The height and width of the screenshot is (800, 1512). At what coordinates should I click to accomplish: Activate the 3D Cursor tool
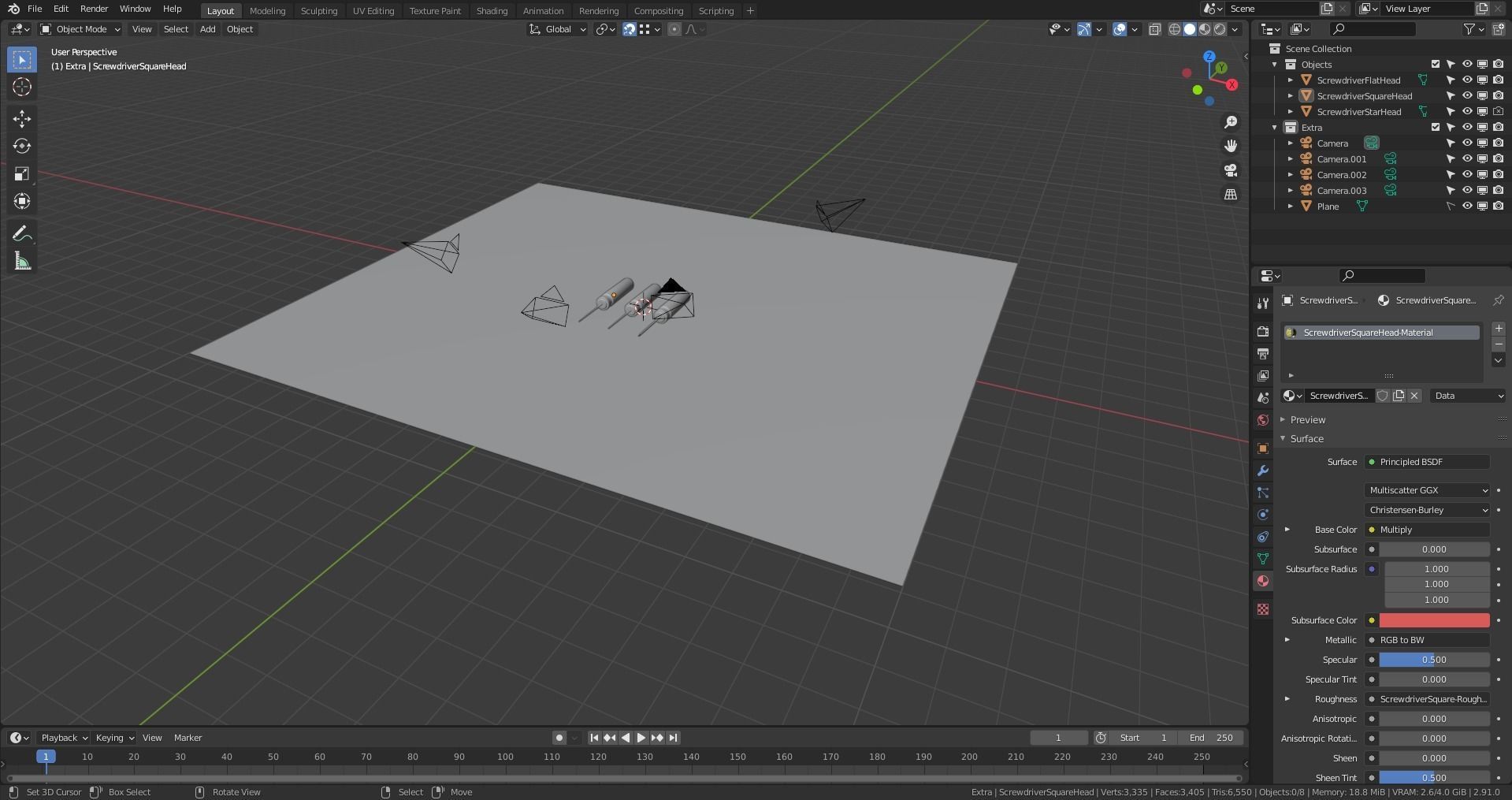pyautogui.click(x=22, y=87)
